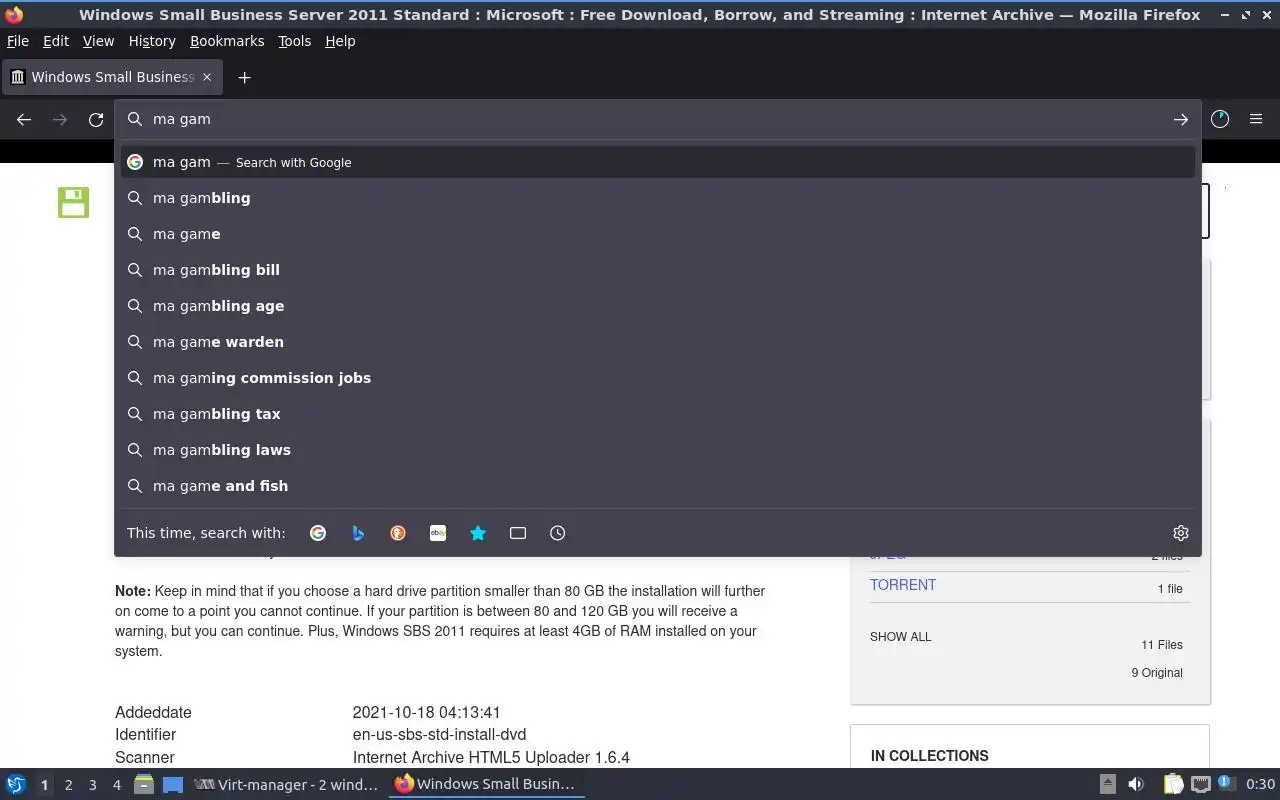The width and height of the screenshot is (1280, 800).
Task: Click '9 Original' count text
Action: tap(1157, 673)
